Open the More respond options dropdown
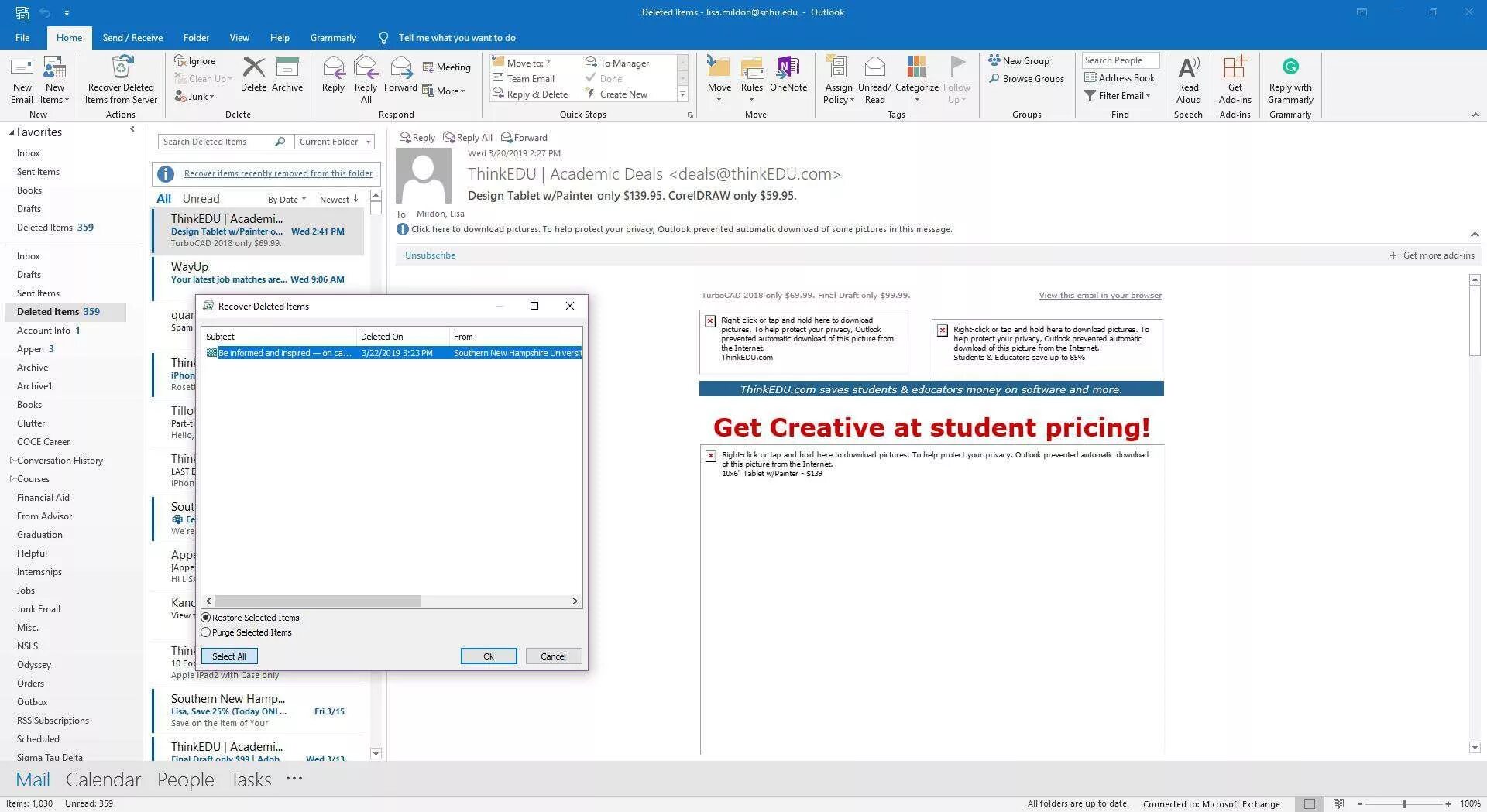 pyautogui.click(x=444, y=91)
